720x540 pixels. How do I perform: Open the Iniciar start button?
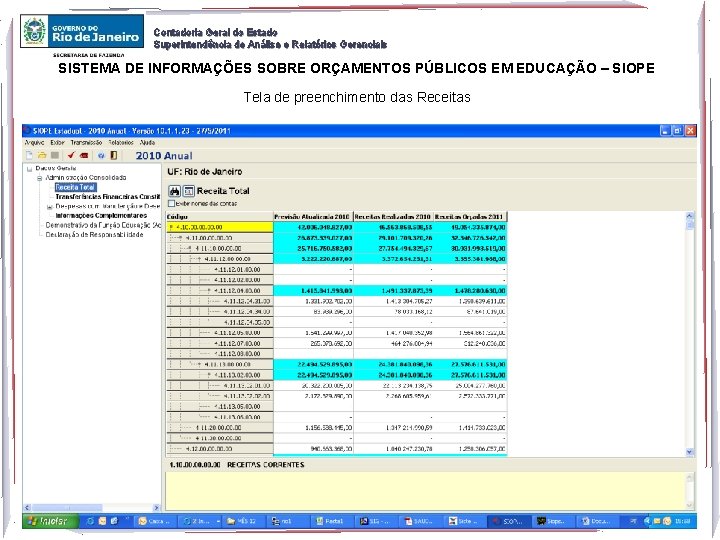click(50, 521)
